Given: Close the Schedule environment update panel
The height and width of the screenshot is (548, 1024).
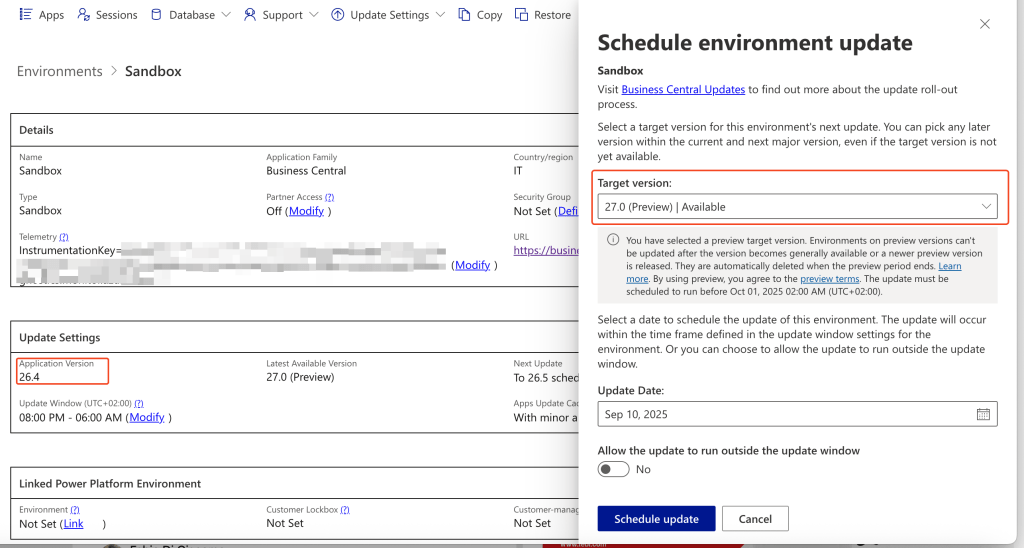Looking at the screenshot, I should pos(985,24).
